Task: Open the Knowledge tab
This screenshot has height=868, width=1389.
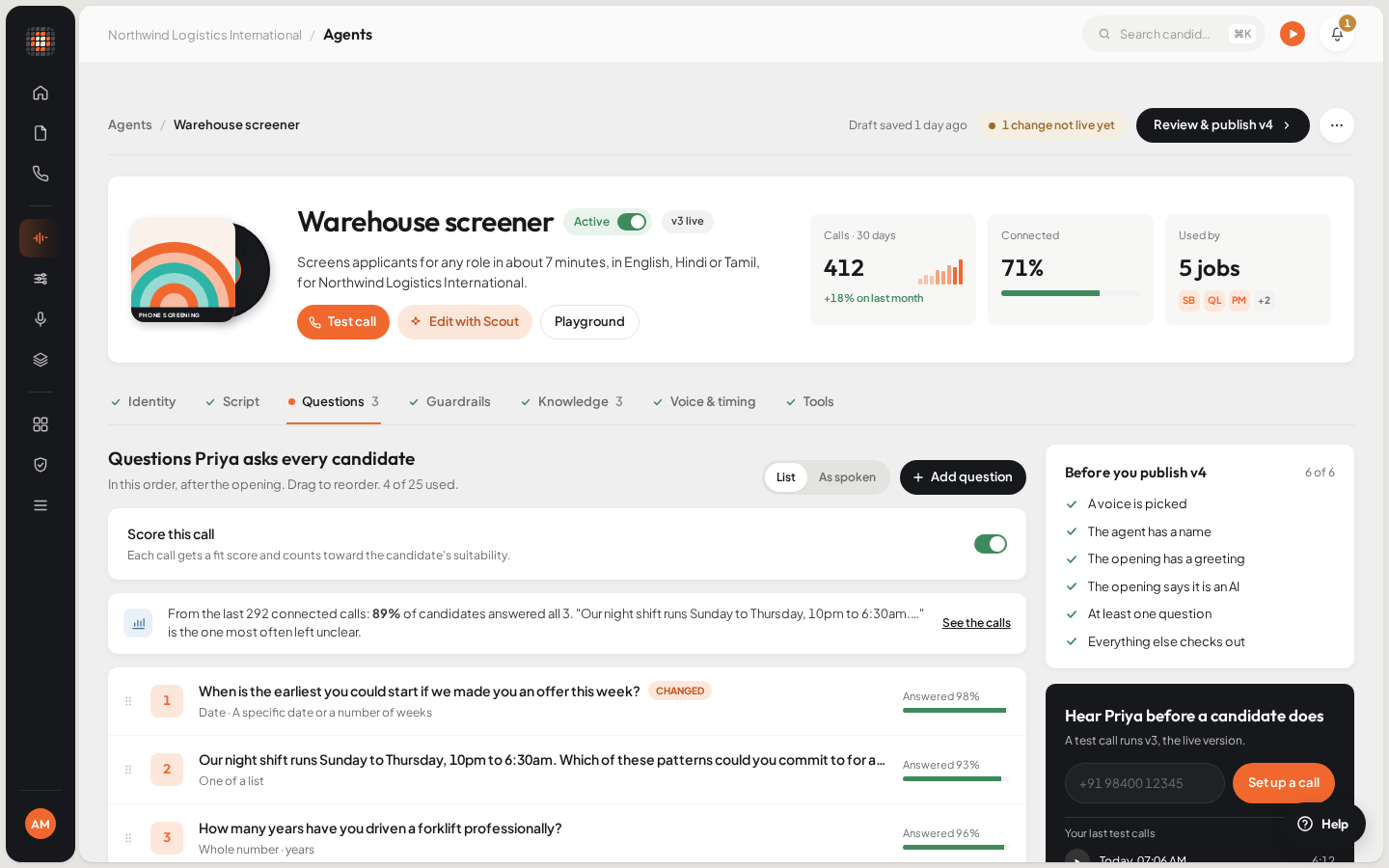Action: 571,402
